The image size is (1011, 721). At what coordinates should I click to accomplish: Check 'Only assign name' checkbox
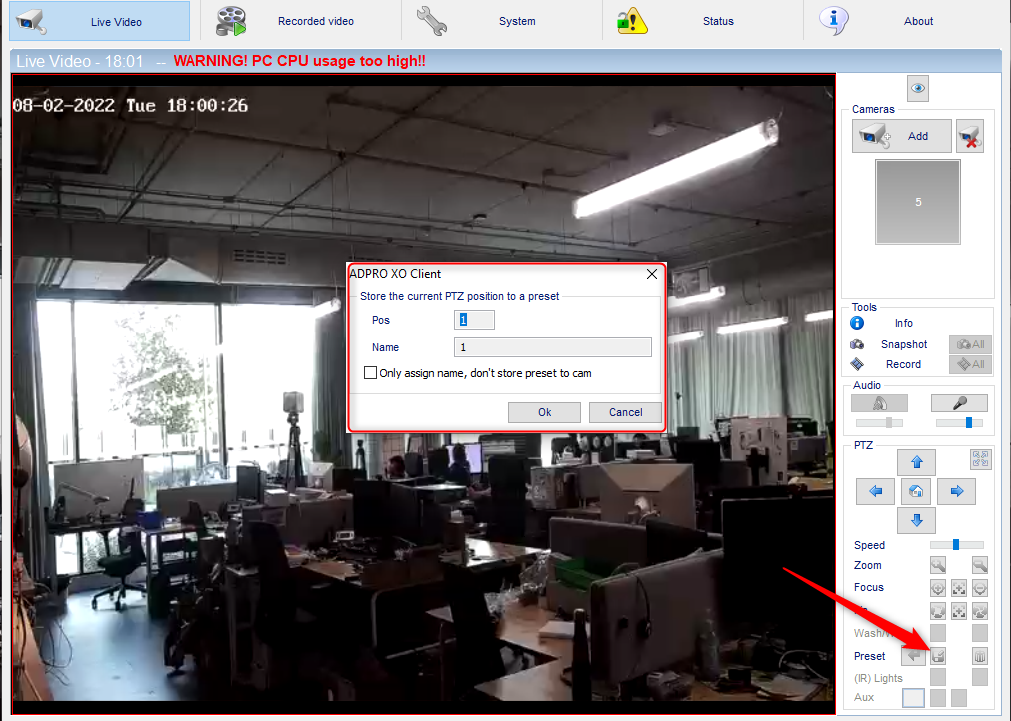(x=370, y=373)
